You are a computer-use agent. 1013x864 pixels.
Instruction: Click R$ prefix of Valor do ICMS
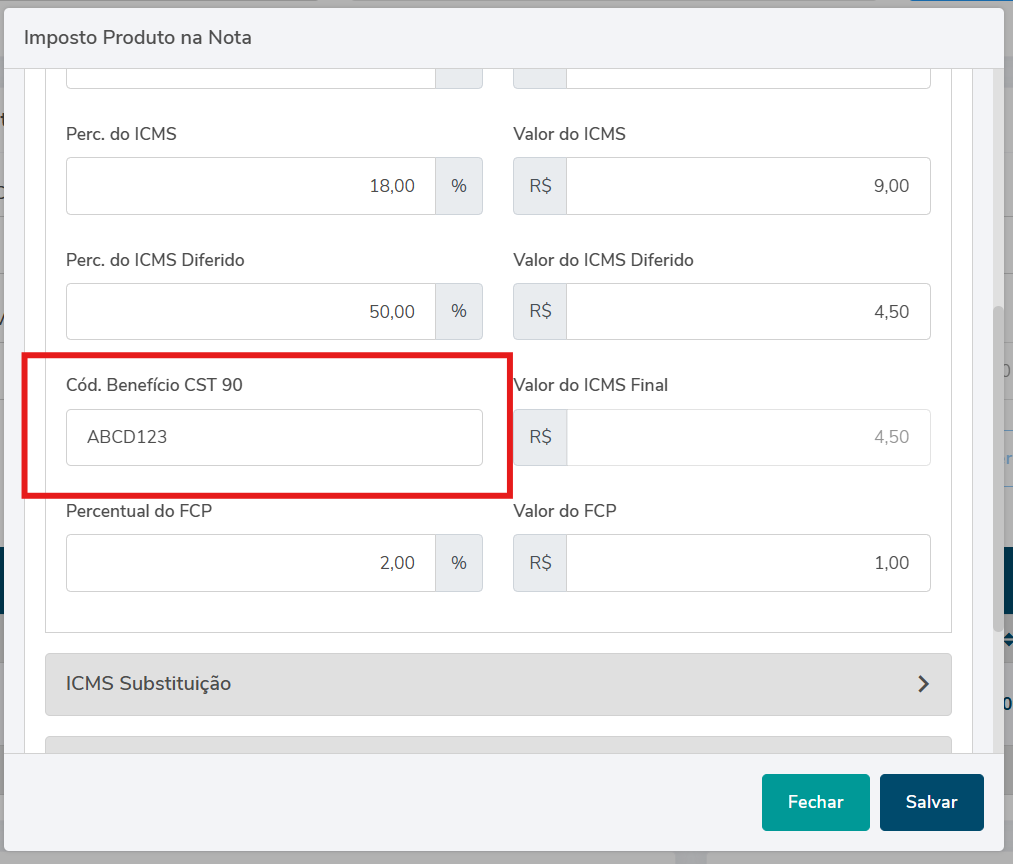[540, 186]
